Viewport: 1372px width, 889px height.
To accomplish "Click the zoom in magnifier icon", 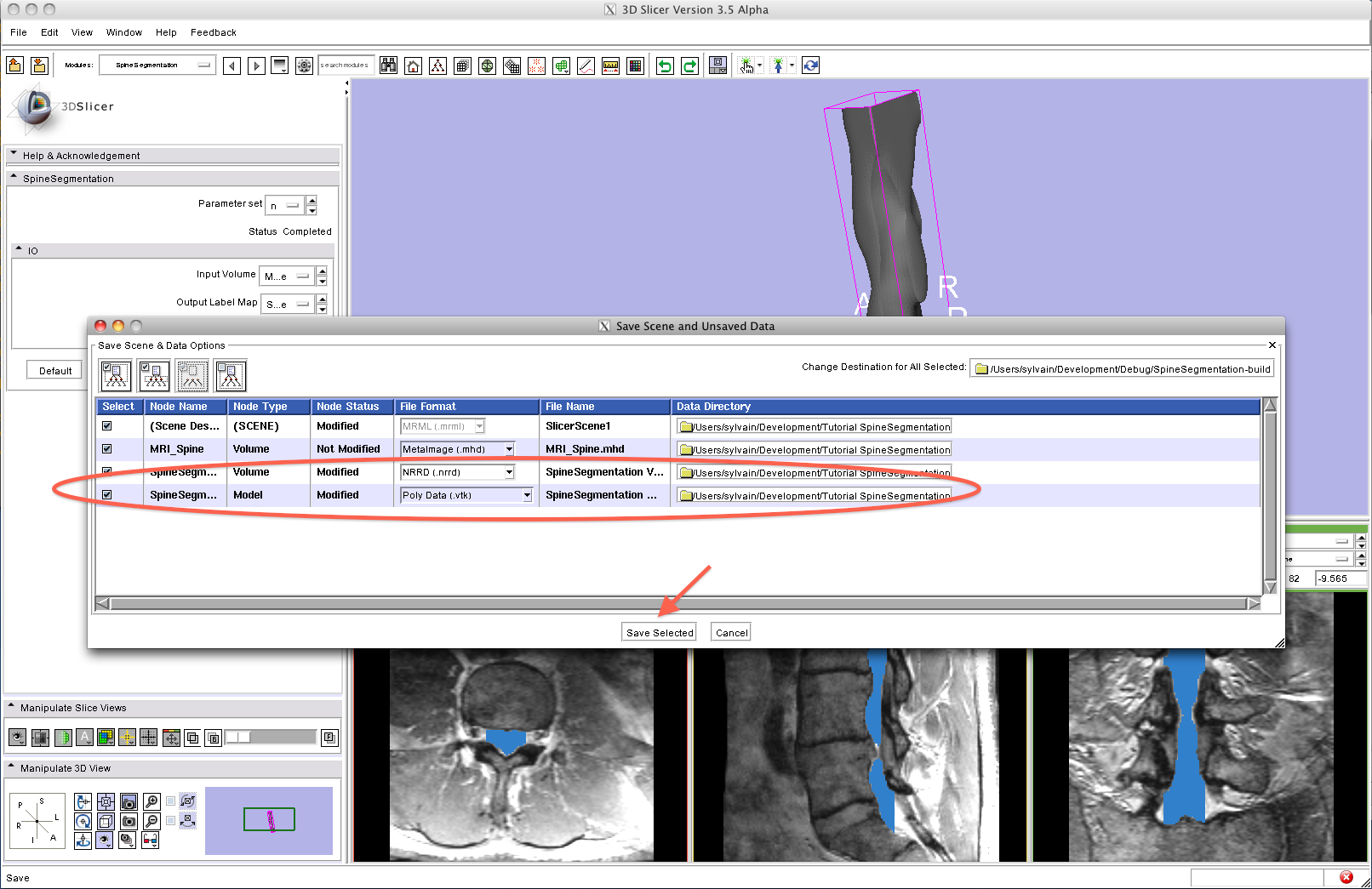I will point(151,801).
